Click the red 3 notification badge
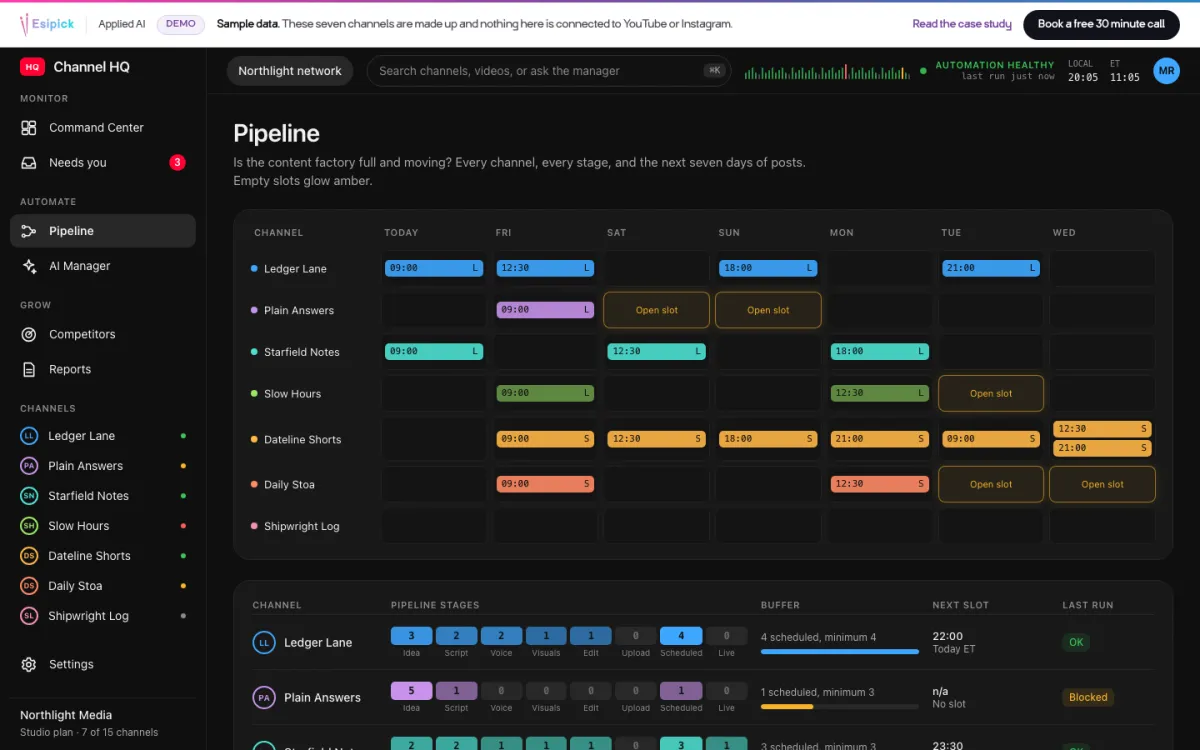This screenshot has height=750, width=1200. tap(177, 162)
